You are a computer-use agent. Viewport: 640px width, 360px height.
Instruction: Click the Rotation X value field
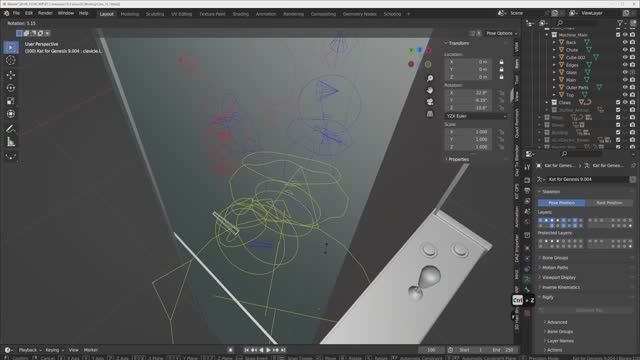(469, 93)
